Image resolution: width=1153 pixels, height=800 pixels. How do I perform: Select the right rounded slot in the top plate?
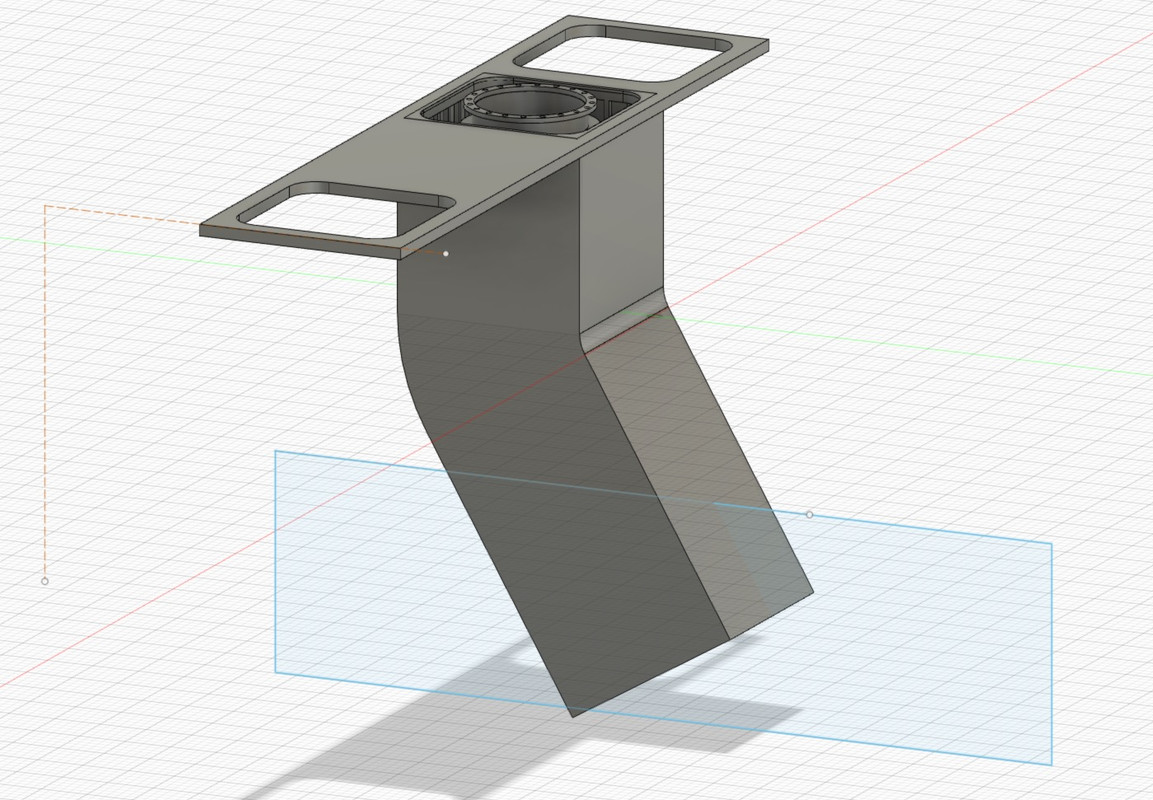[x=624, y=53]
